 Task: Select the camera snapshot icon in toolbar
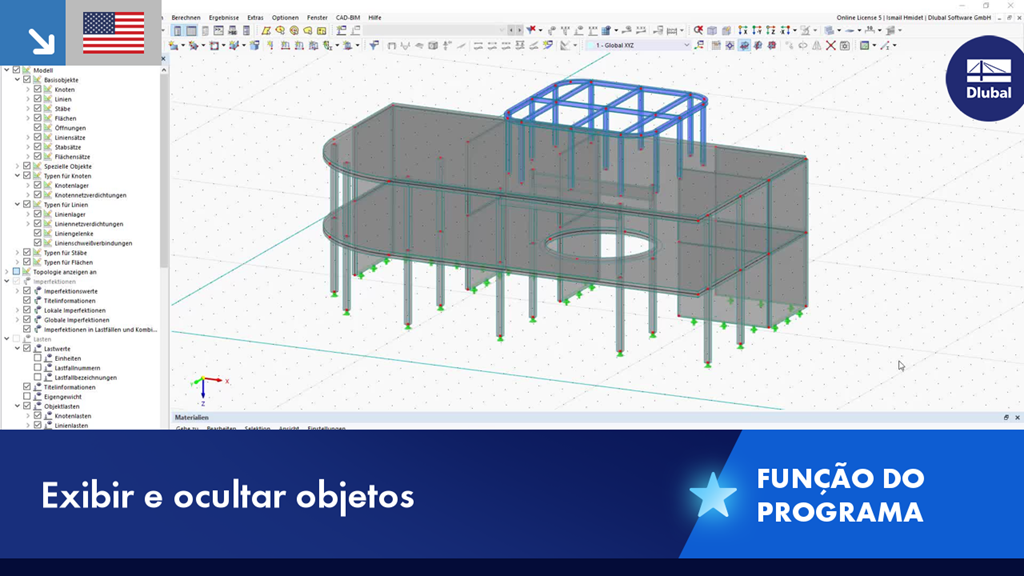(x=845, y=43)
